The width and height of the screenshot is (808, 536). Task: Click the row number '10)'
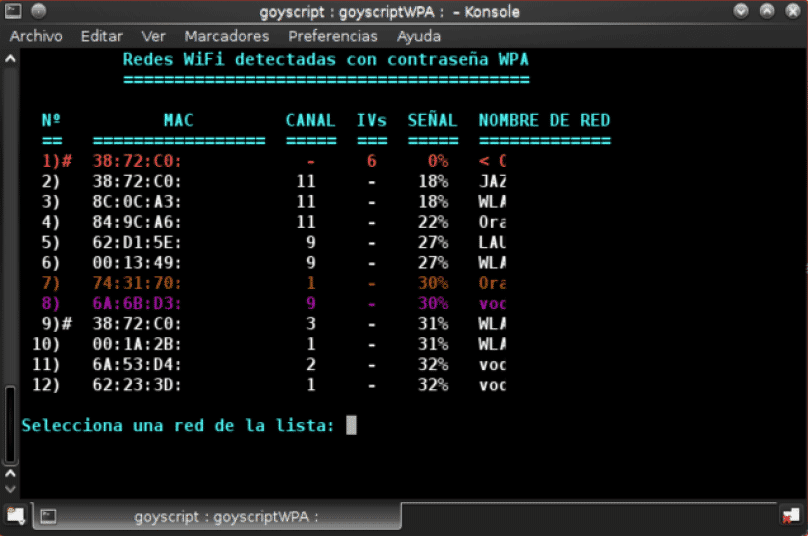click(x=45, y=344)
